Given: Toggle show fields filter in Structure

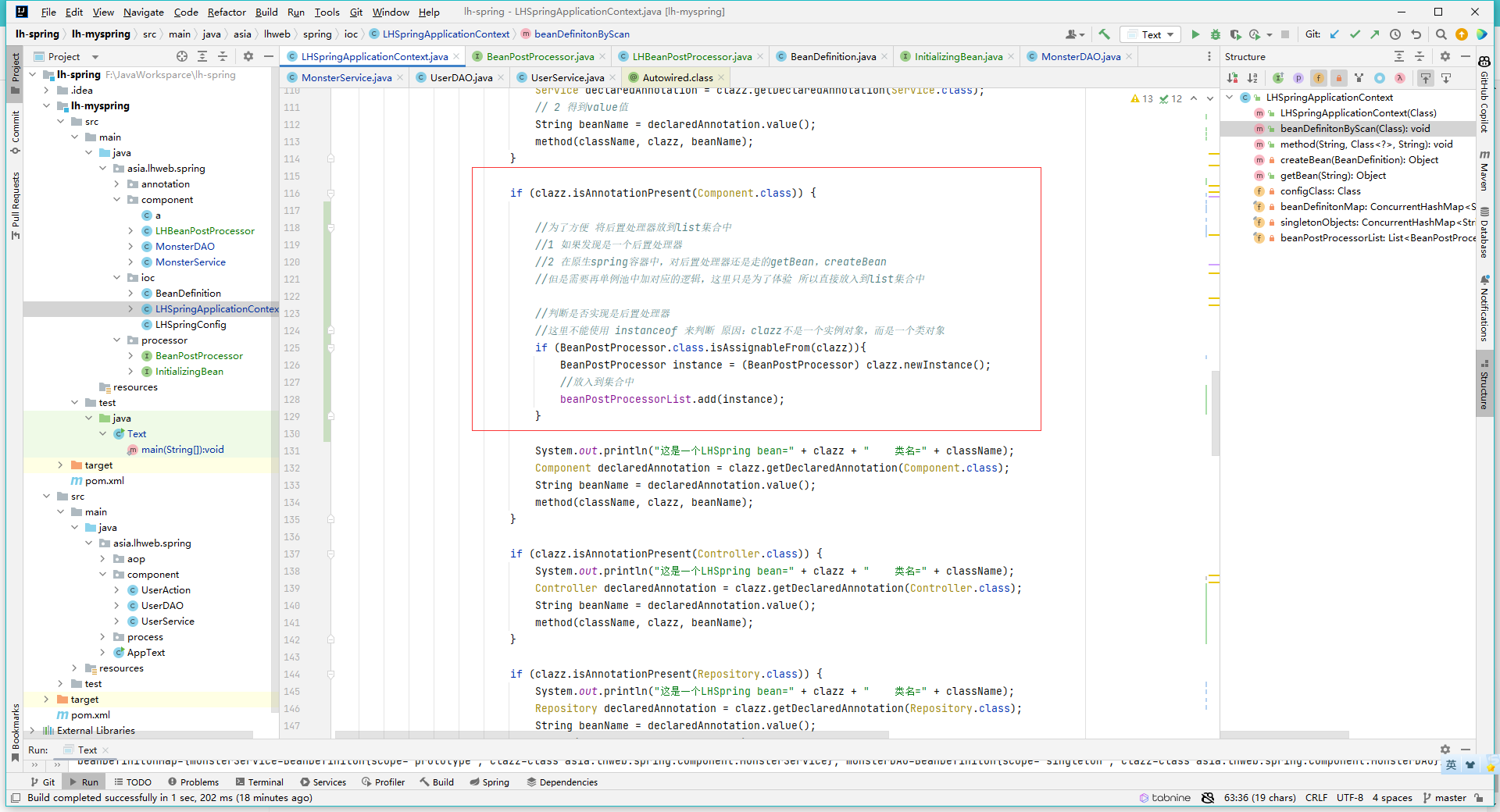Looking at the screenshot, I should (1319, 78).
